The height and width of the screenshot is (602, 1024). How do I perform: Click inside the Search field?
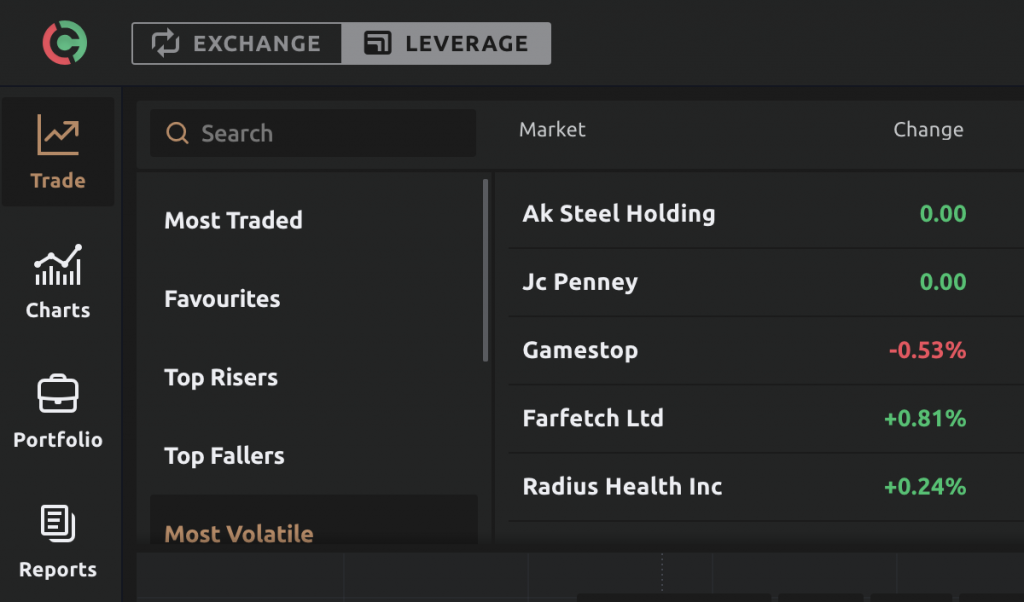(310, 133)
